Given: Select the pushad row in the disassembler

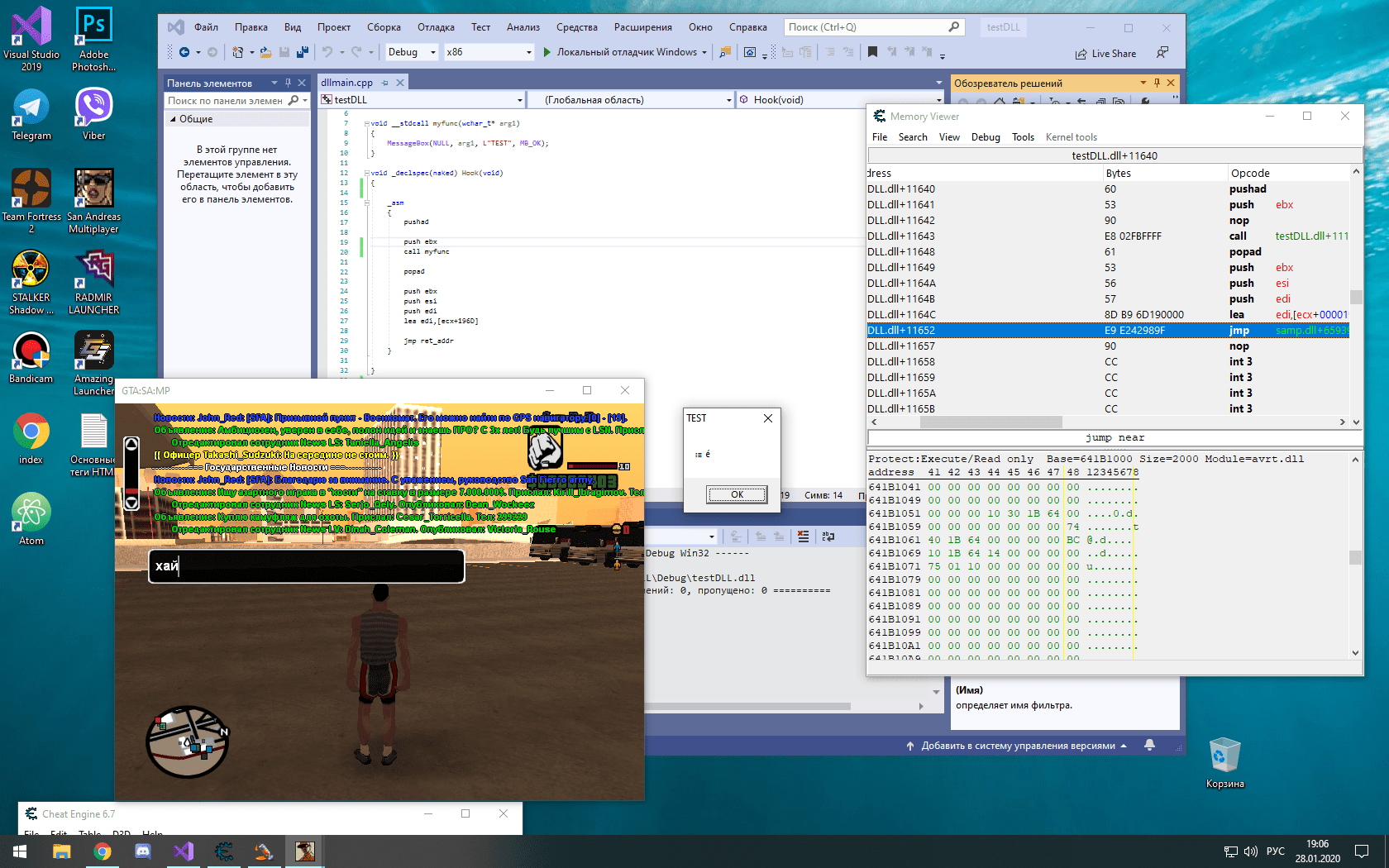Looking at the screenshot, I should (x=1108, y=189).
